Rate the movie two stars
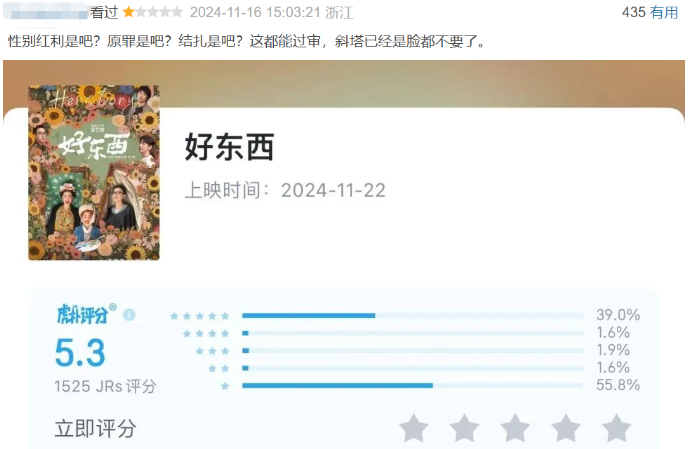Viewport: 691px width, 449px height. point(464,428)
